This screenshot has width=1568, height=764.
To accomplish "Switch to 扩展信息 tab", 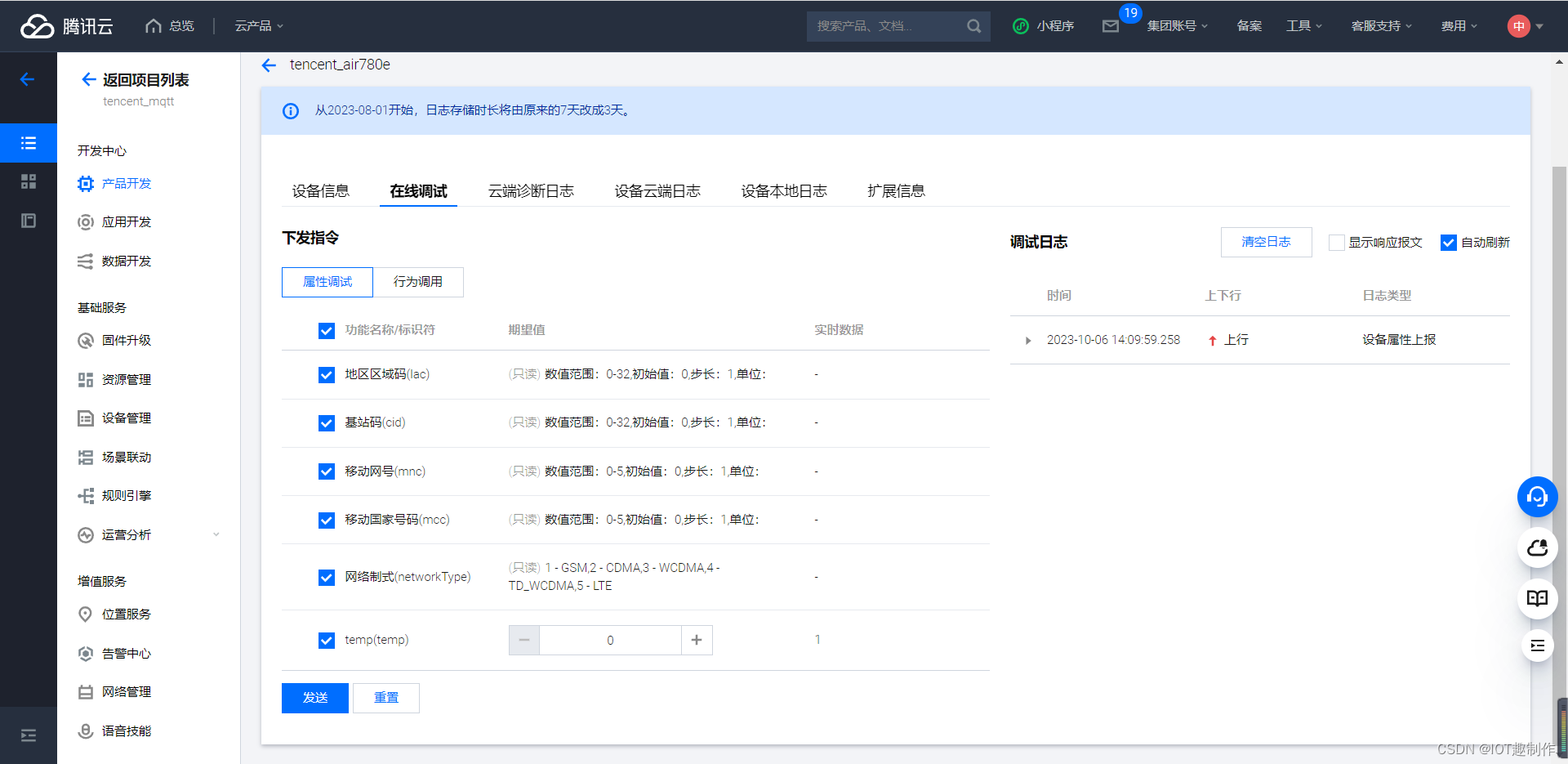I will [x=896, y=191].
